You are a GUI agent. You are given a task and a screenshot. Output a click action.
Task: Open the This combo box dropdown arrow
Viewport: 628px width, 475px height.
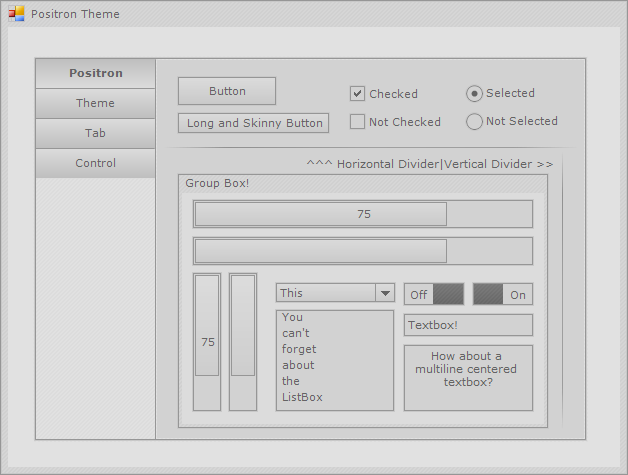click(x=384, y=293)
